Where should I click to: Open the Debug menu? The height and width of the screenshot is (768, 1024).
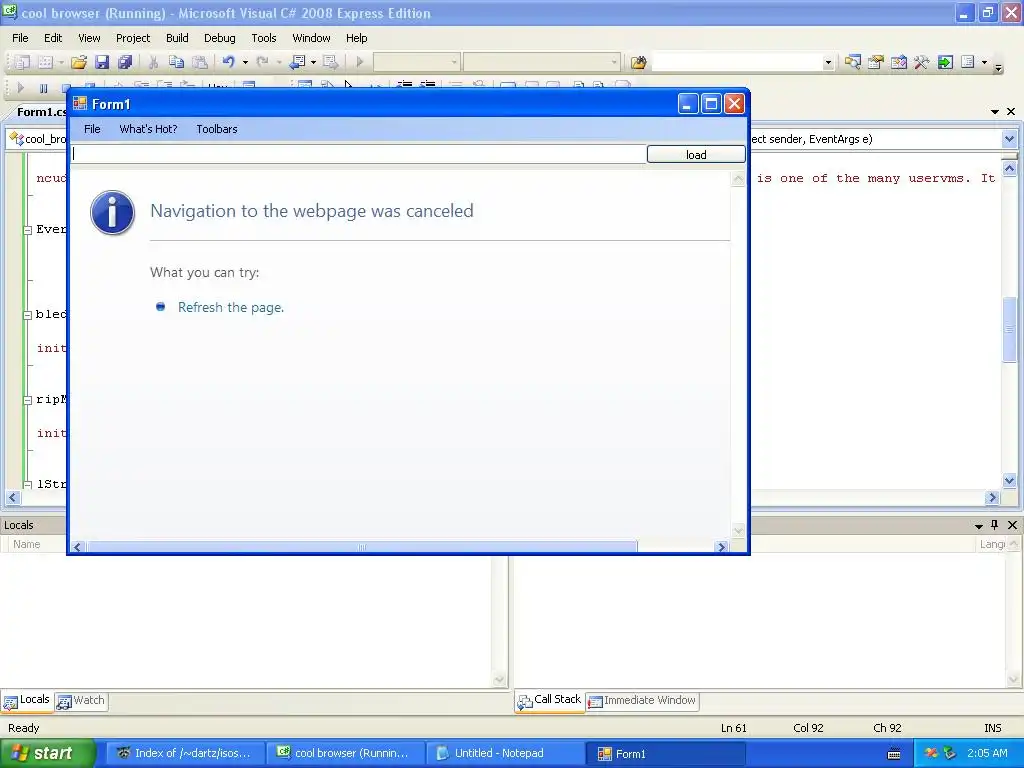[219, 38]
